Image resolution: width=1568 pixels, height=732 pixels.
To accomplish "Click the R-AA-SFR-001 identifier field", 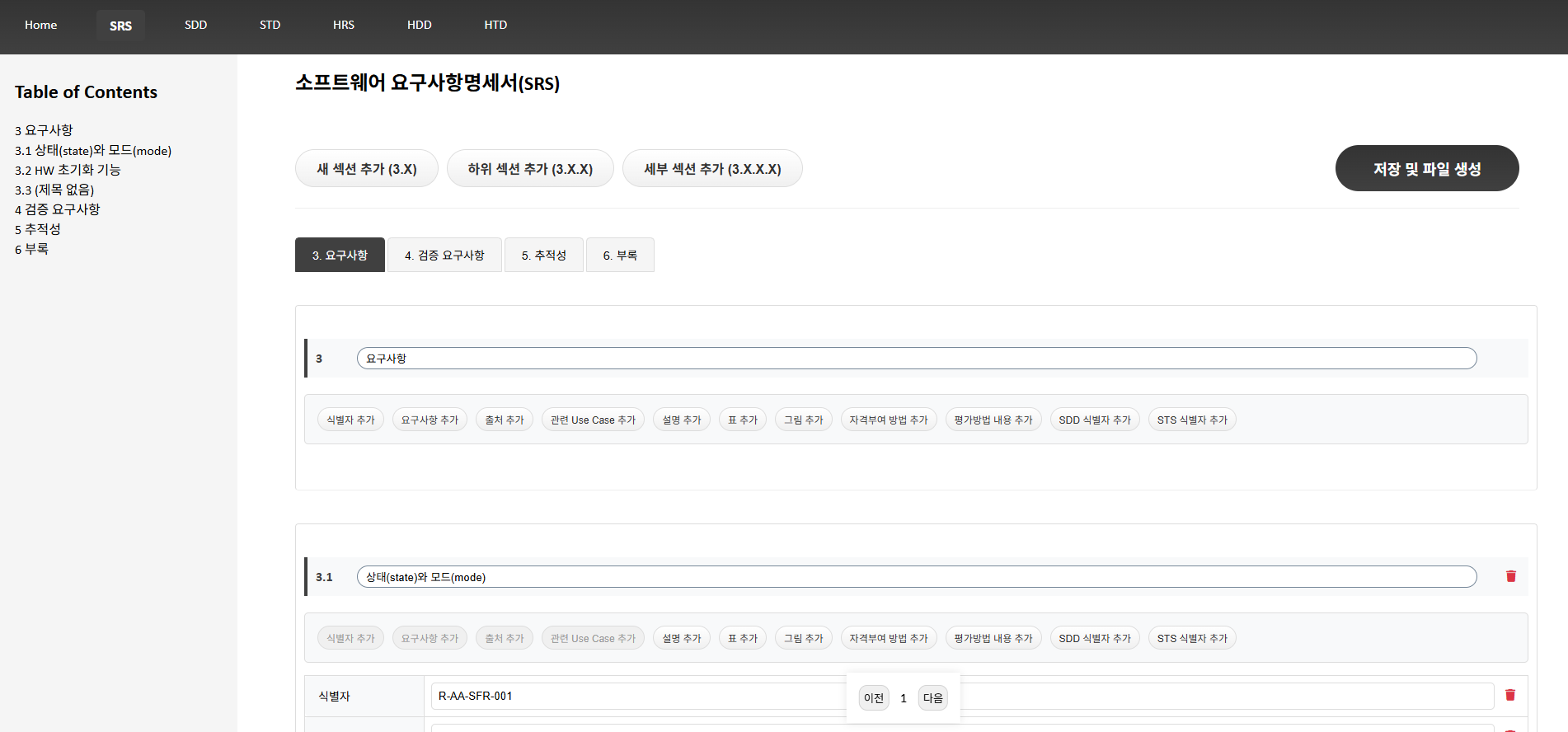I will 962,696.
